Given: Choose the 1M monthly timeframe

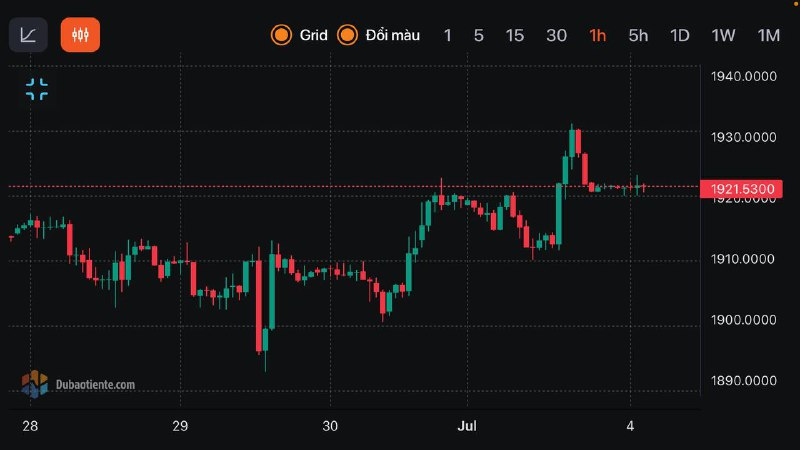Looking at the screenshot, I should tap(768, 35).
